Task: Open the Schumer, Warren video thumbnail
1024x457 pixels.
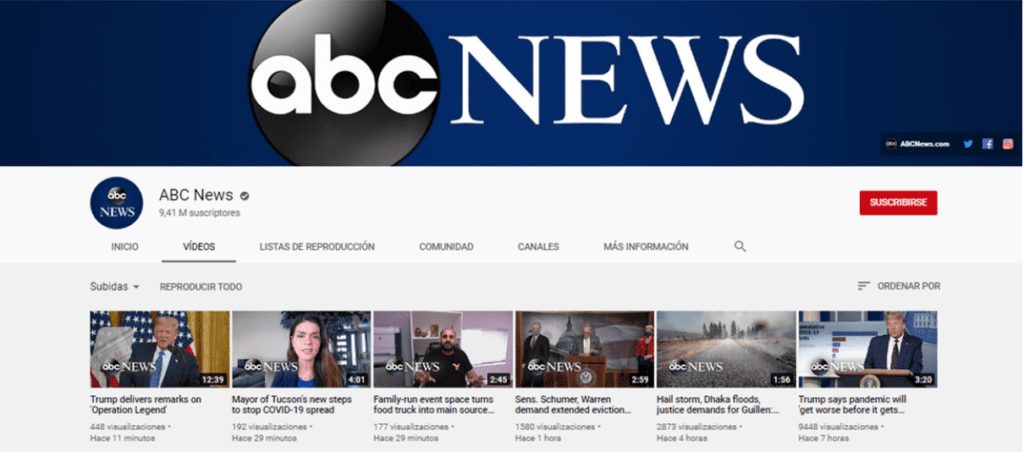Action: (584, 349)
